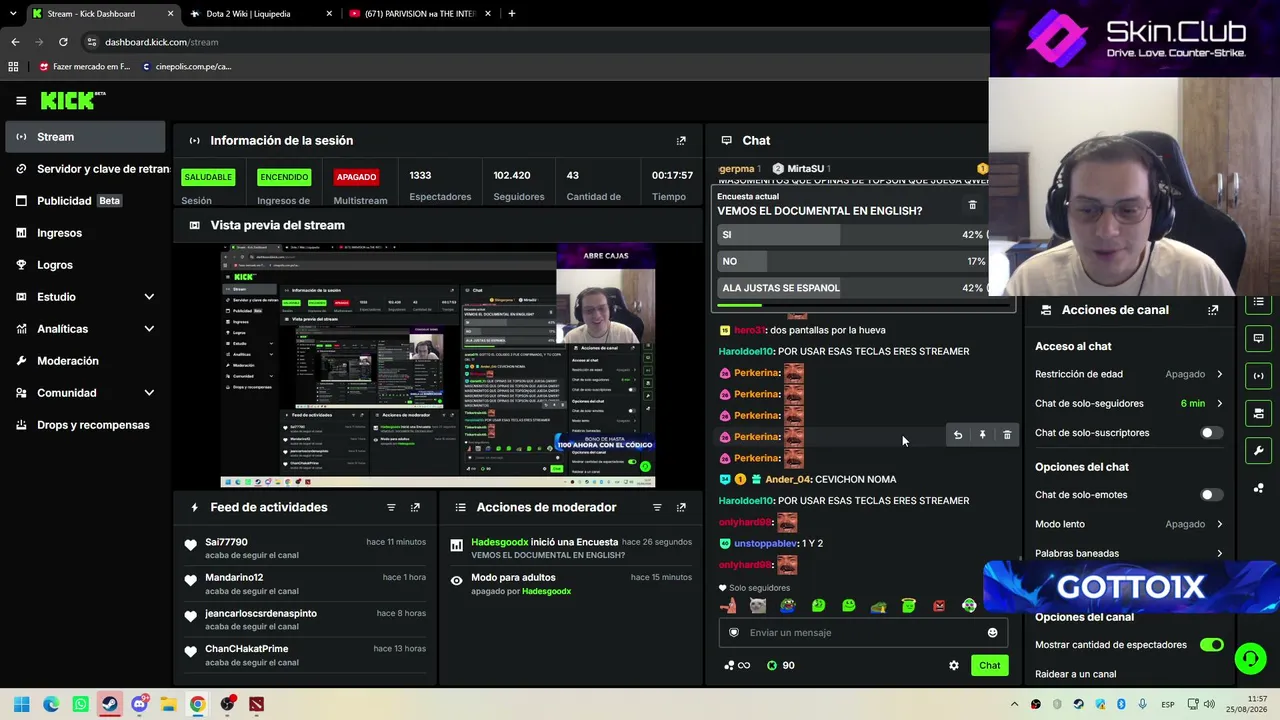Image resolution: width=1280 pixels, height=720 pixels.
Task: Open the Windows Start menu
Action: point(21,704)
